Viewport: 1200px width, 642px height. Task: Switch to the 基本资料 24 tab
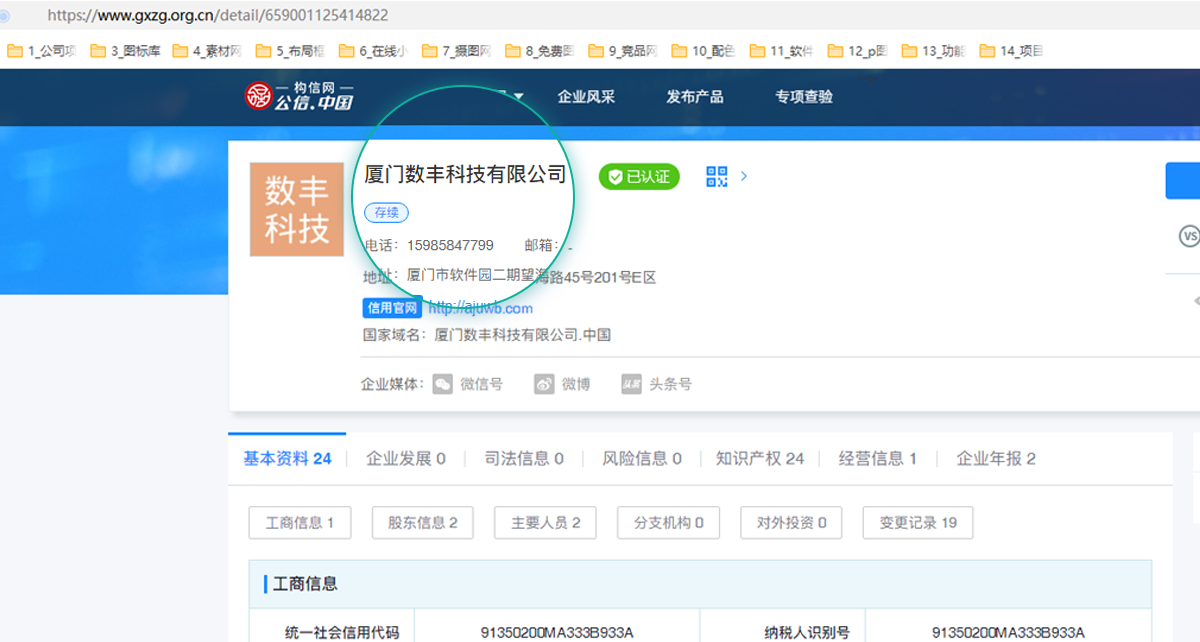(287, 459)
